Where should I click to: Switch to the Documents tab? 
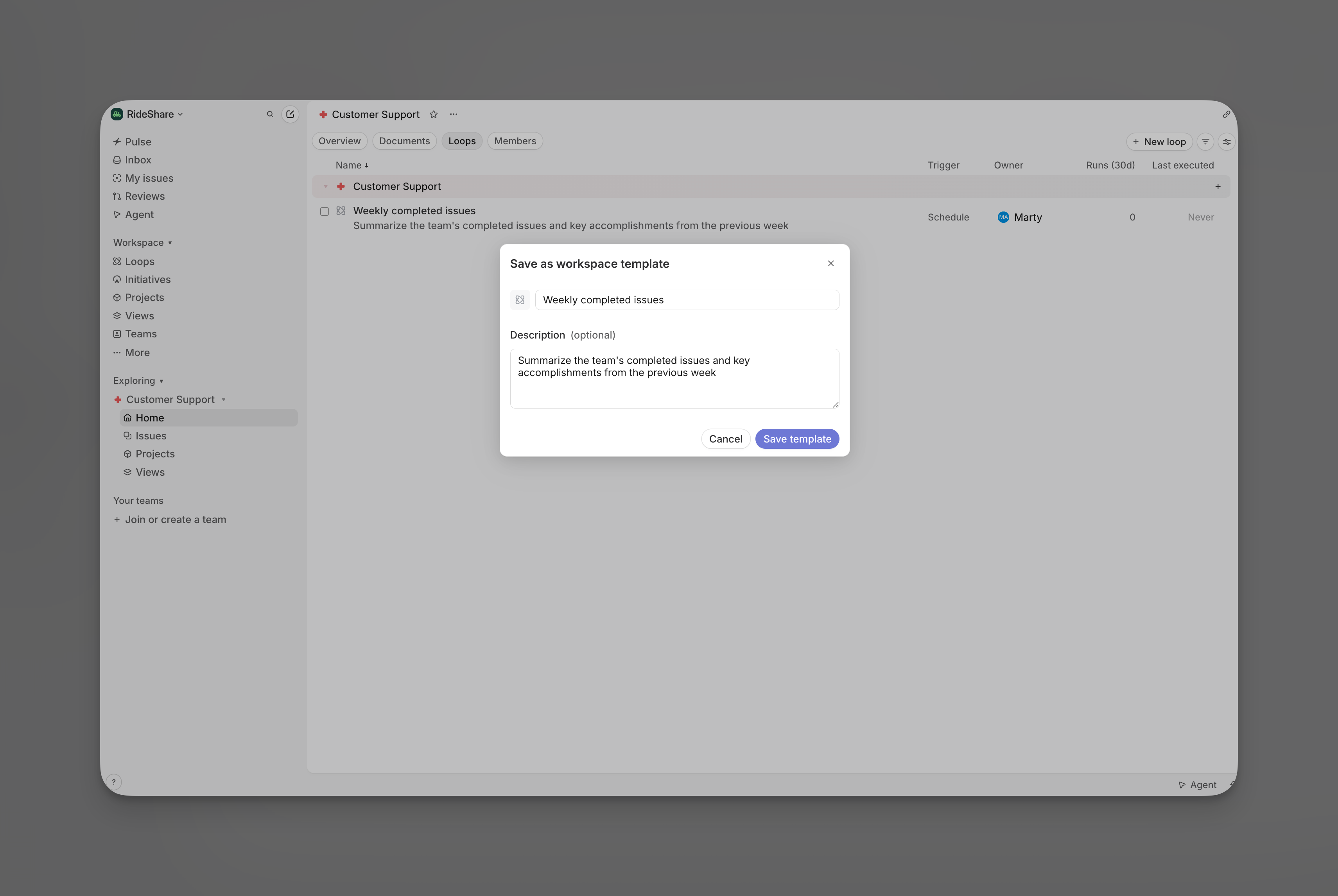[405, 141]
